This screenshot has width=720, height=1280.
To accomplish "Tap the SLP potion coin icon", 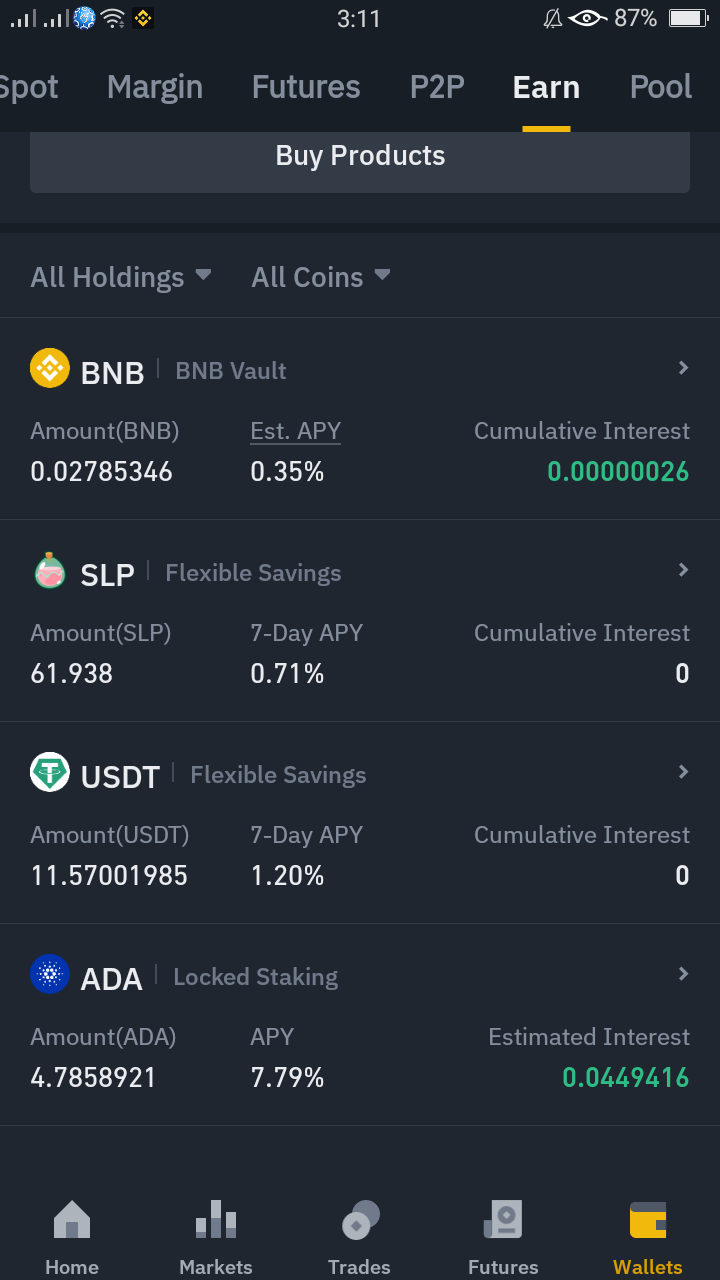I will coord(50,570).
